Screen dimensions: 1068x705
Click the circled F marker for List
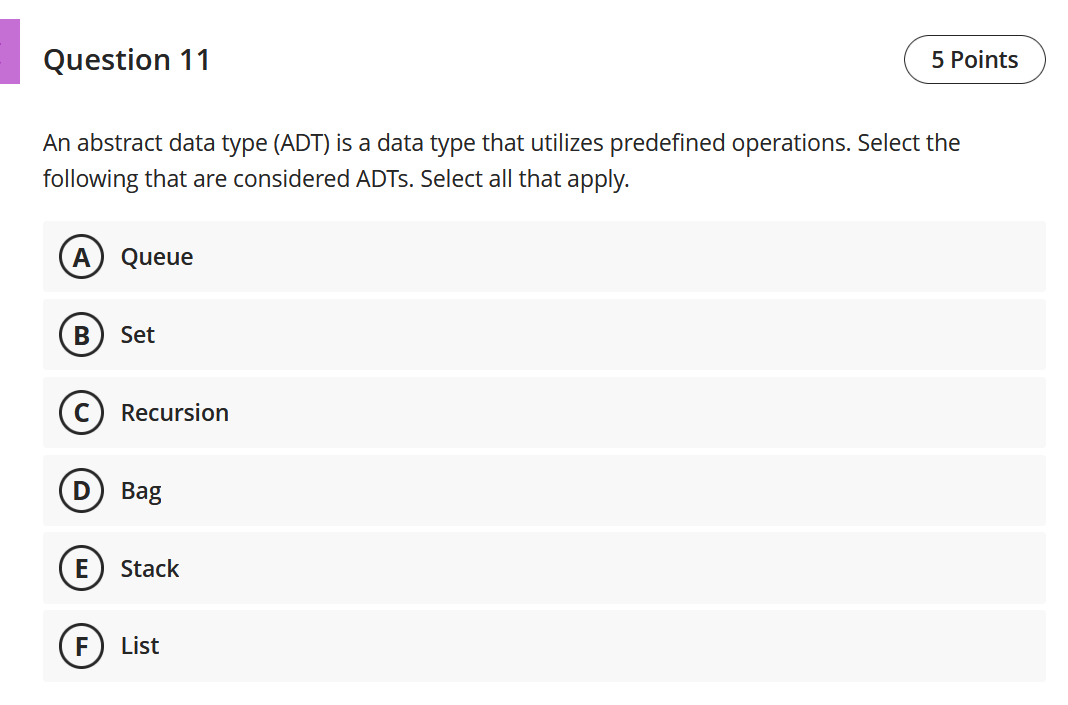click(81, 645)
